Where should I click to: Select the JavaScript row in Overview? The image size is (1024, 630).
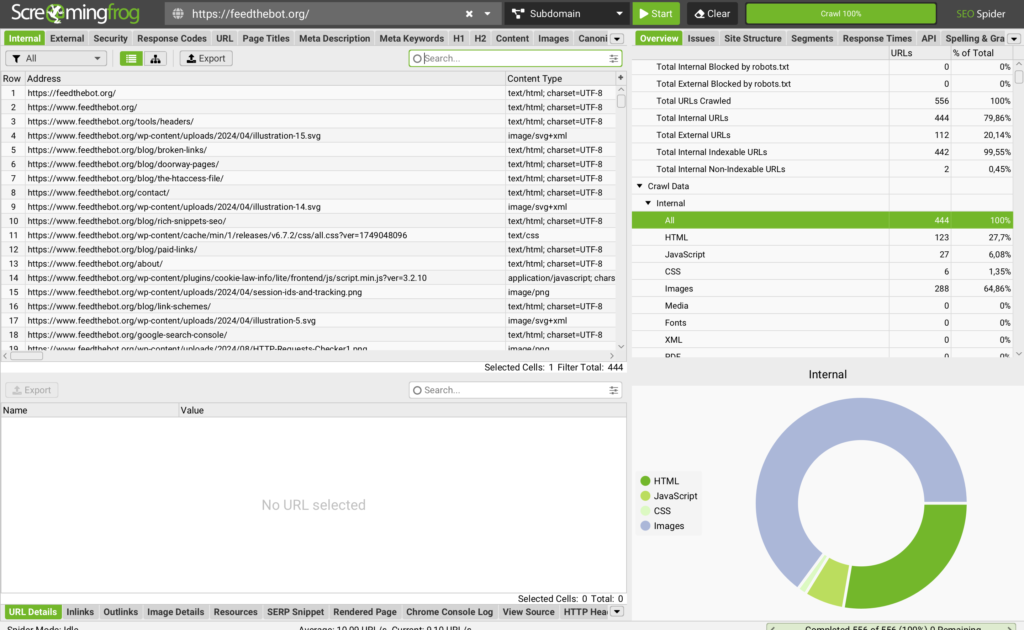point(822,255)
